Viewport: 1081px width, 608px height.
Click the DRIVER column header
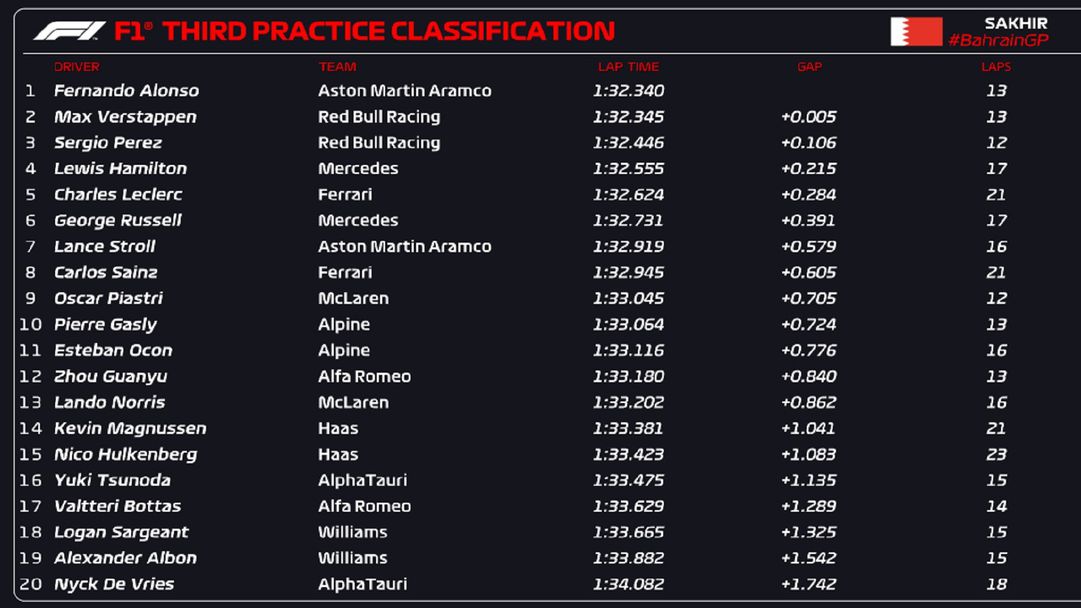(x=77, y=67)
